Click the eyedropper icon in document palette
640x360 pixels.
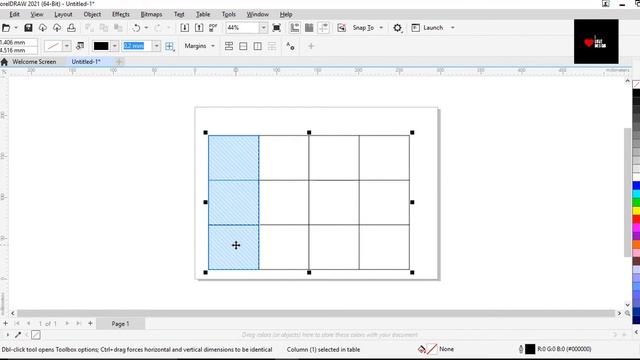pos(18,335)
